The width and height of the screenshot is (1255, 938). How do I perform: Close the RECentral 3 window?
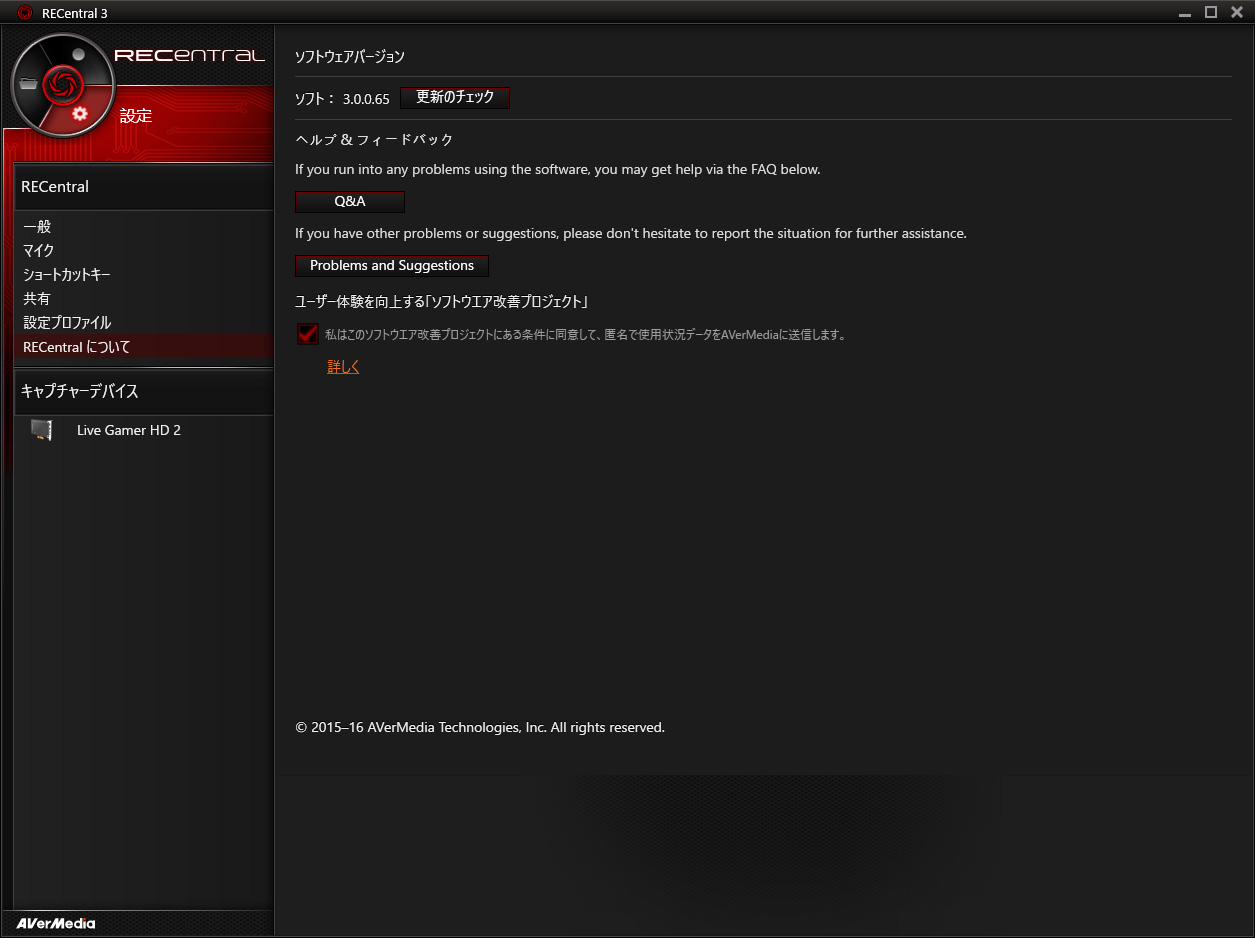tap(1236, 12)
